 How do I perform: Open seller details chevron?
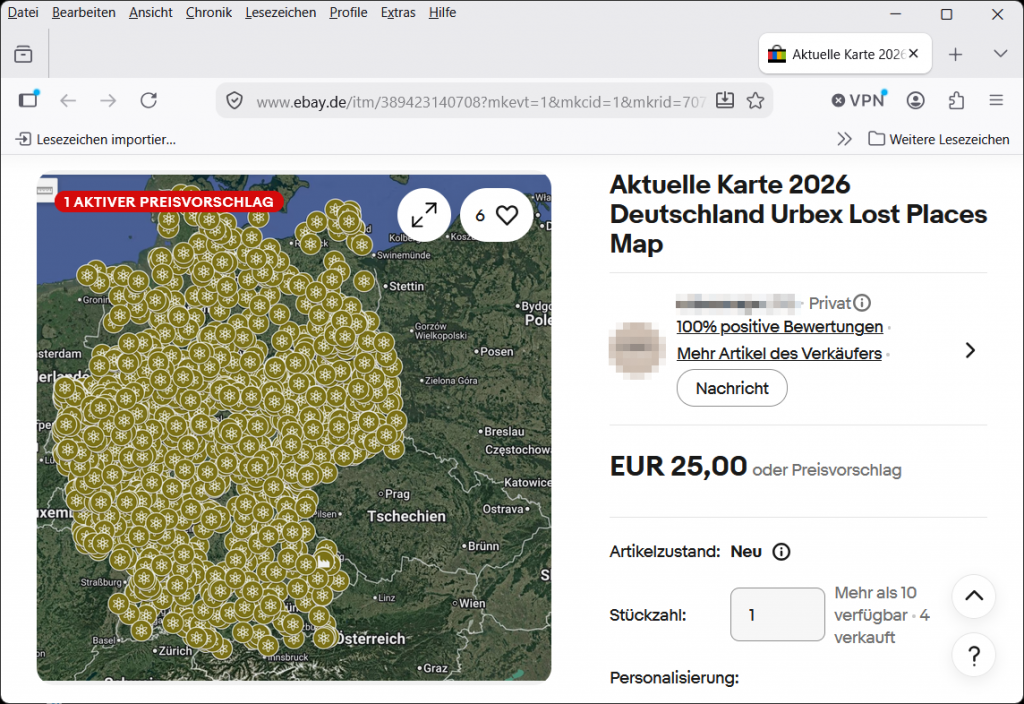(970, 351)
